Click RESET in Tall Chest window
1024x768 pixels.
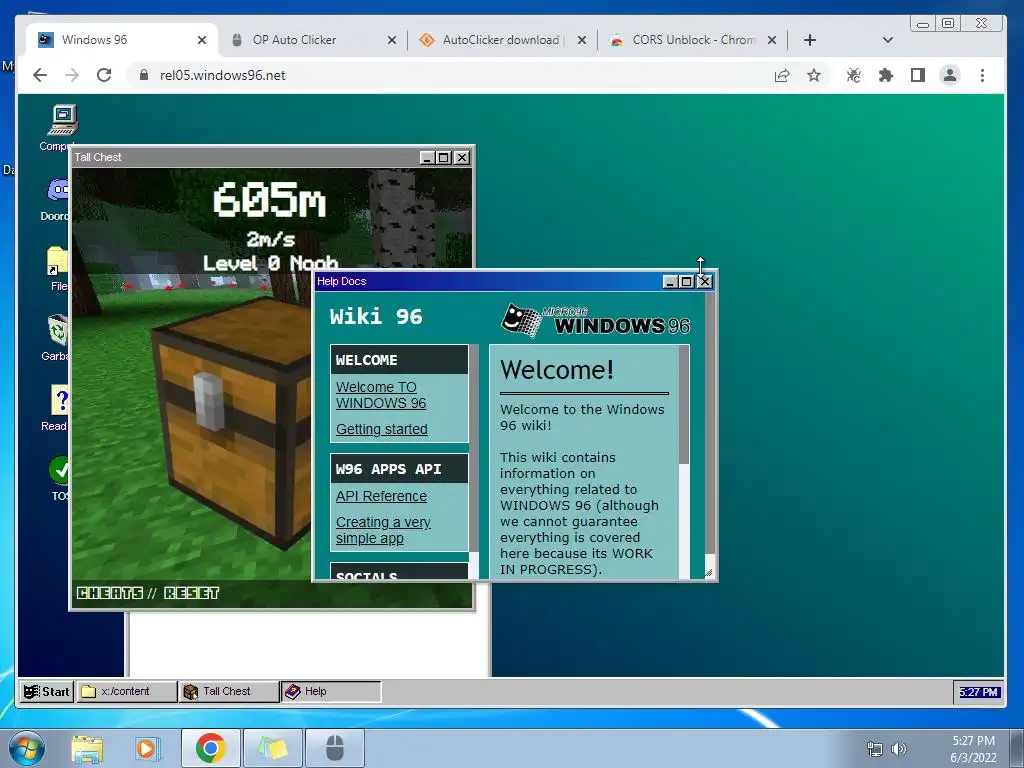tap(191, 593)
